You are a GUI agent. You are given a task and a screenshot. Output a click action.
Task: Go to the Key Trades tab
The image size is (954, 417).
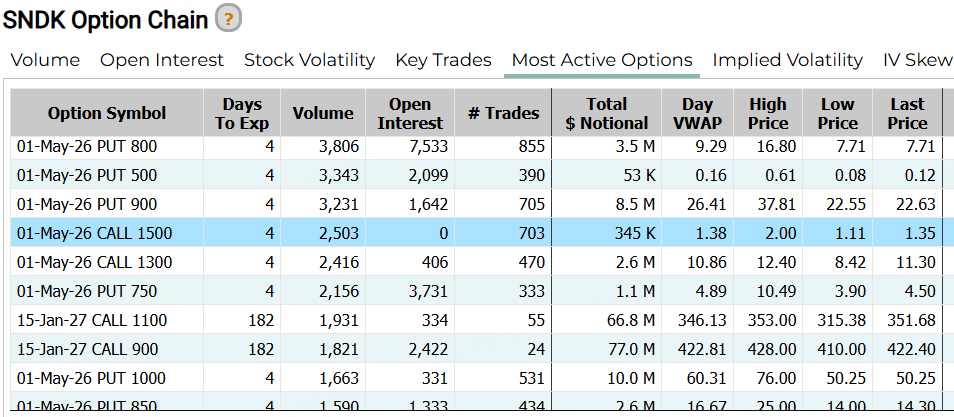click(x=443, y=60)
